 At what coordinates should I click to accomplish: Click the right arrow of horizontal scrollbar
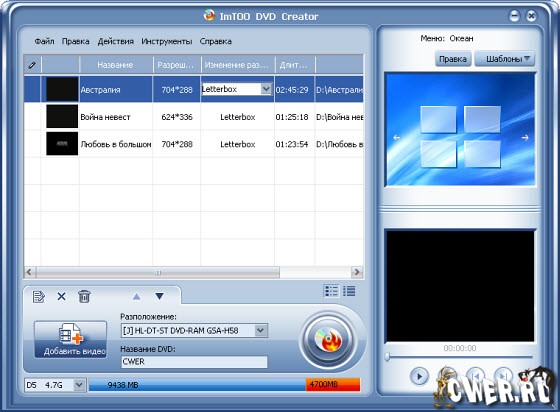357,272
